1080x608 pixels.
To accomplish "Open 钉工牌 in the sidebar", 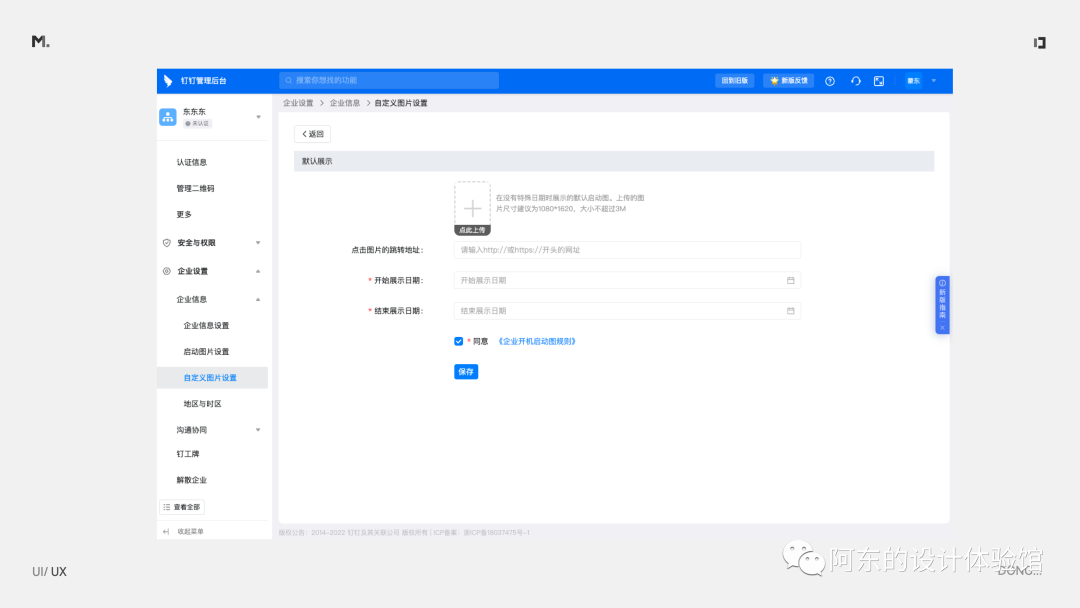I will tap(188, 454).
